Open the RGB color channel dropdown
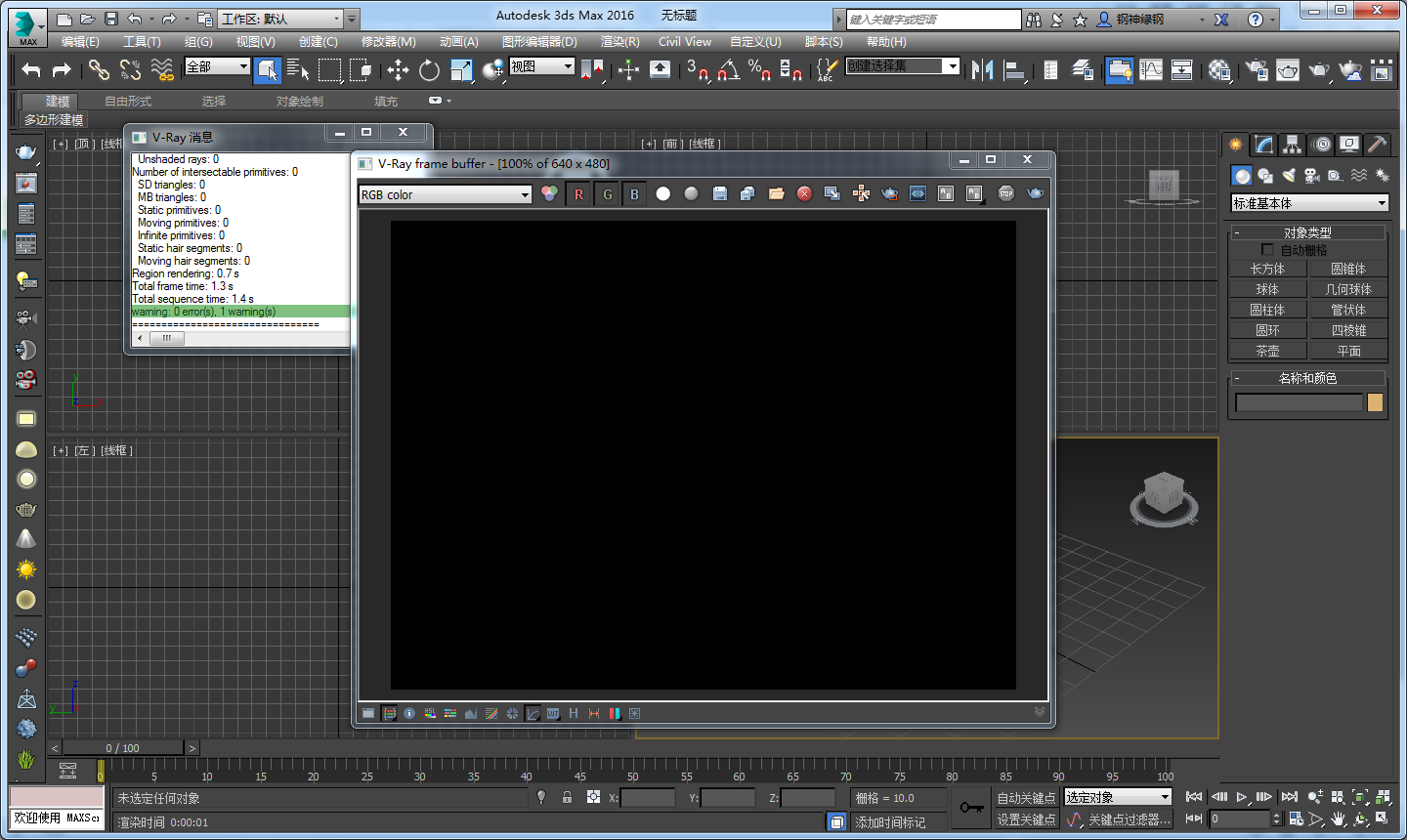This screenshot has width=1407, height=840. tap(446, 194)
